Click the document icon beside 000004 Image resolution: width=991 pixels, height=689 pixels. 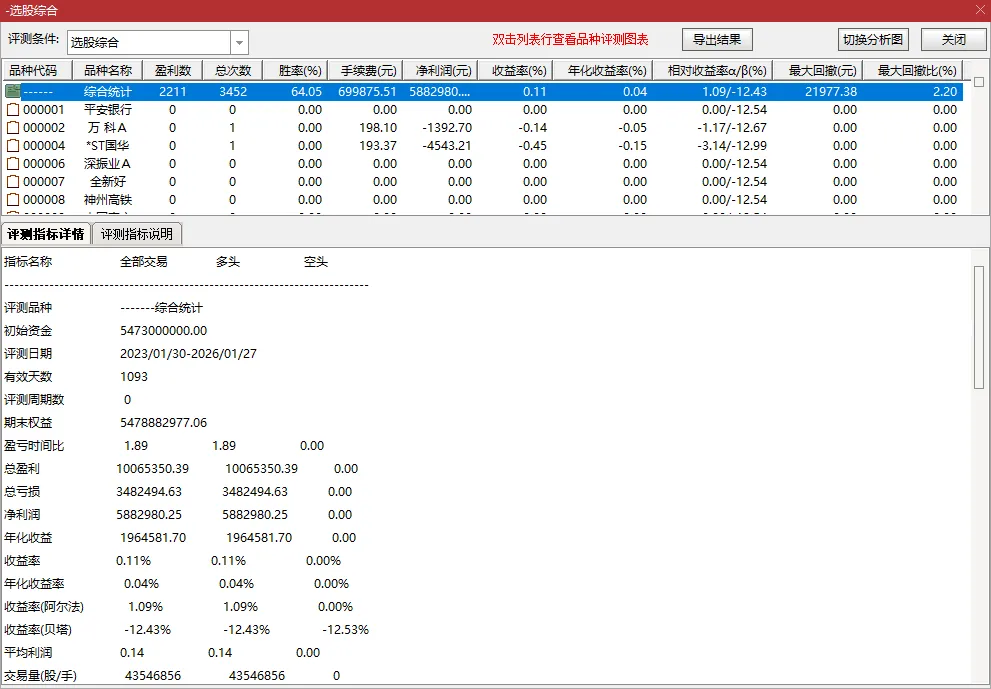tap(13, 145)
